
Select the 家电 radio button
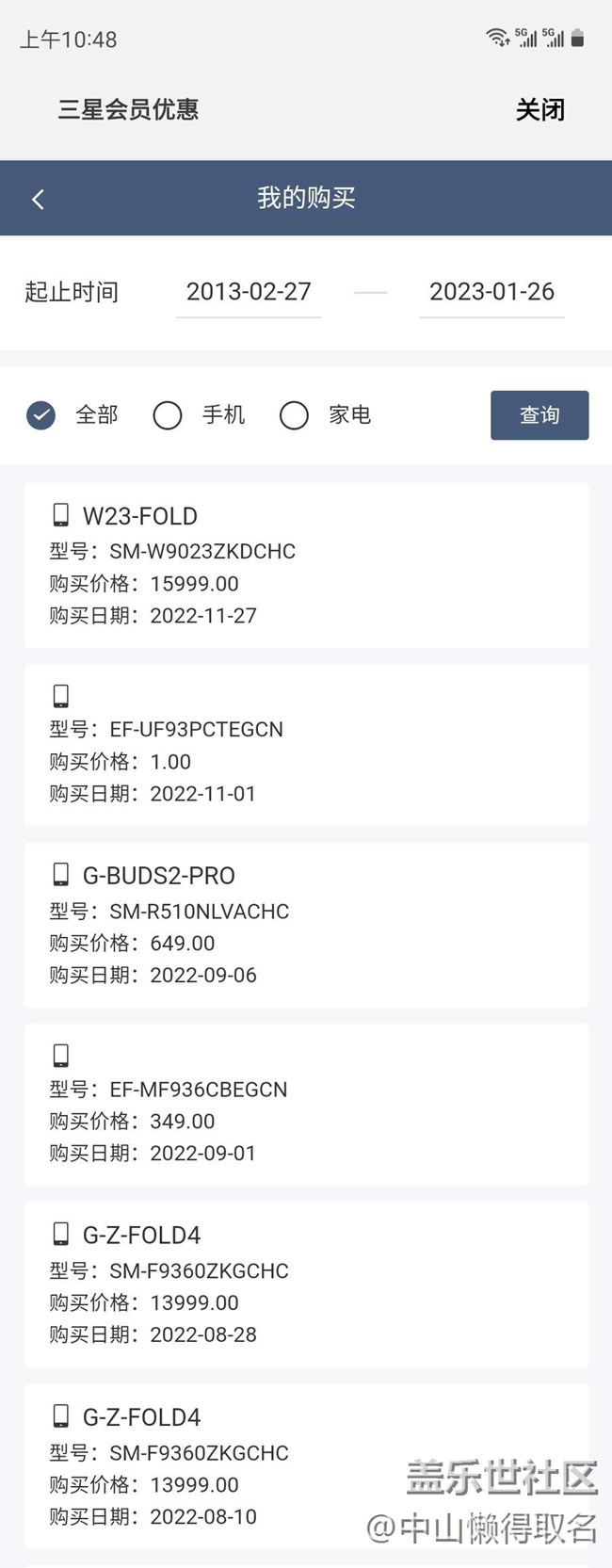tap(294, 415)
